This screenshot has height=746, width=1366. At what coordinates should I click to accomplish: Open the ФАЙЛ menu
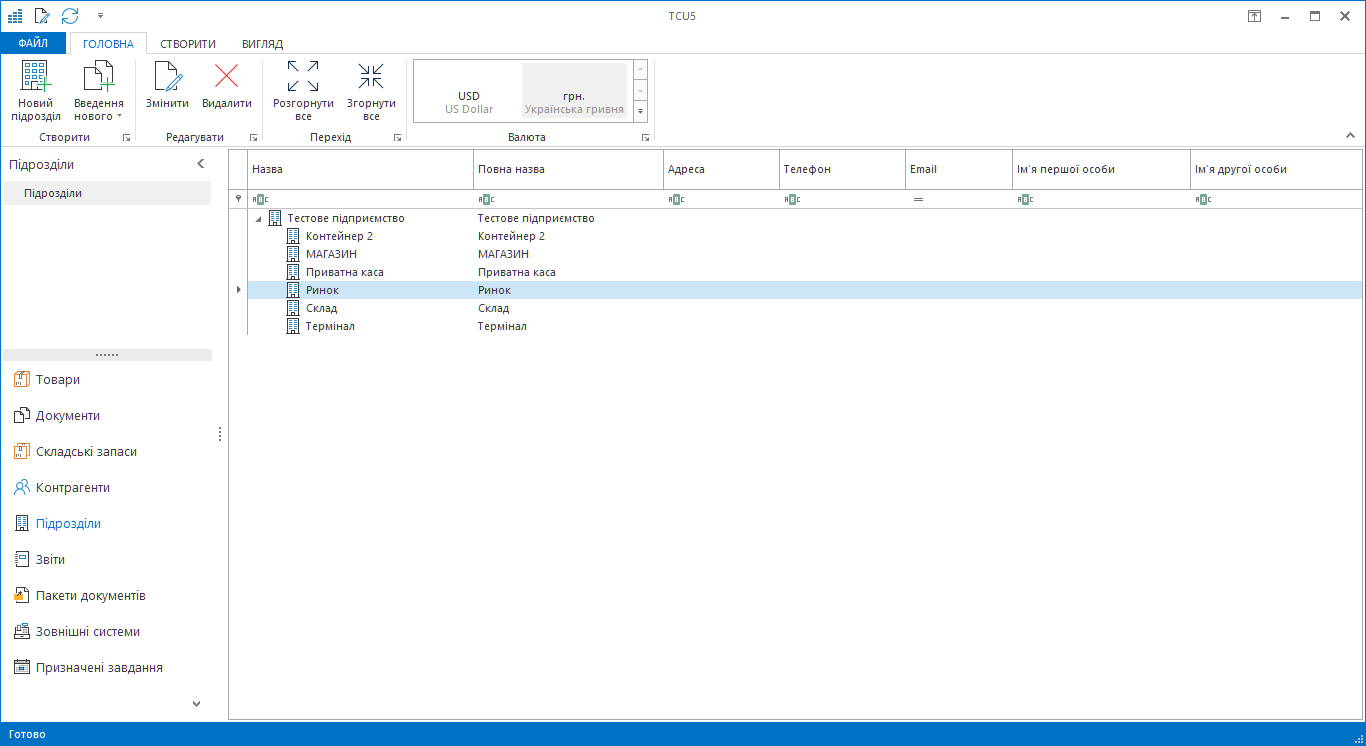pos(33,43)
